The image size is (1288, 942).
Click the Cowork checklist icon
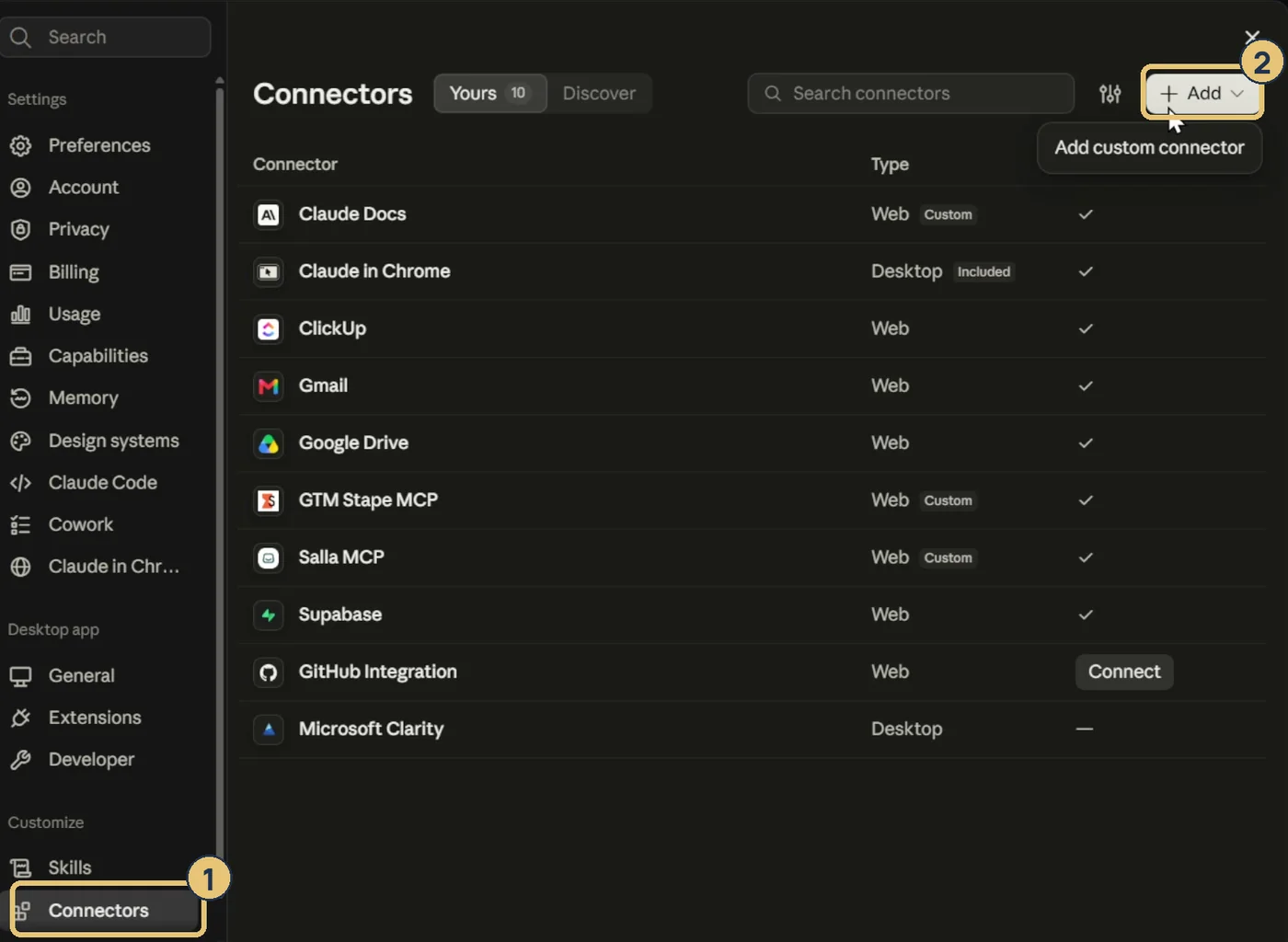(x=20, y=524)
